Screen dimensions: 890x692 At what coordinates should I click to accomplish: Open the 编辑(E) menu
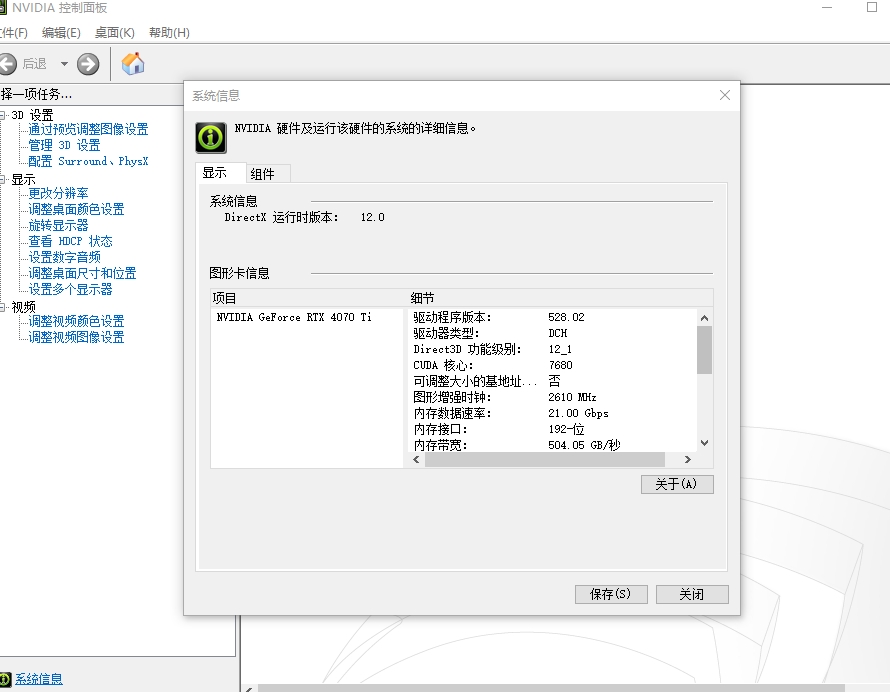click(61, 33)
